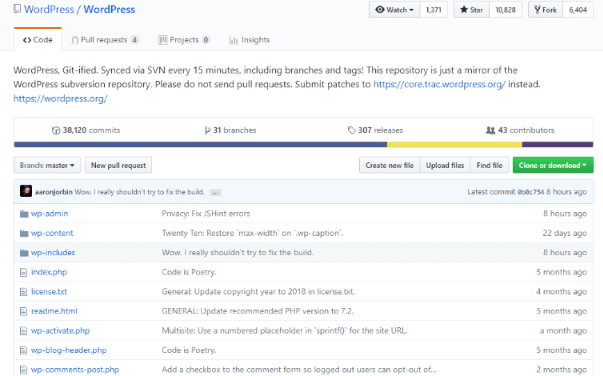Open the Branch: master dropdown
This screenshot has height=376, width=603.
[x=47, y=165]
